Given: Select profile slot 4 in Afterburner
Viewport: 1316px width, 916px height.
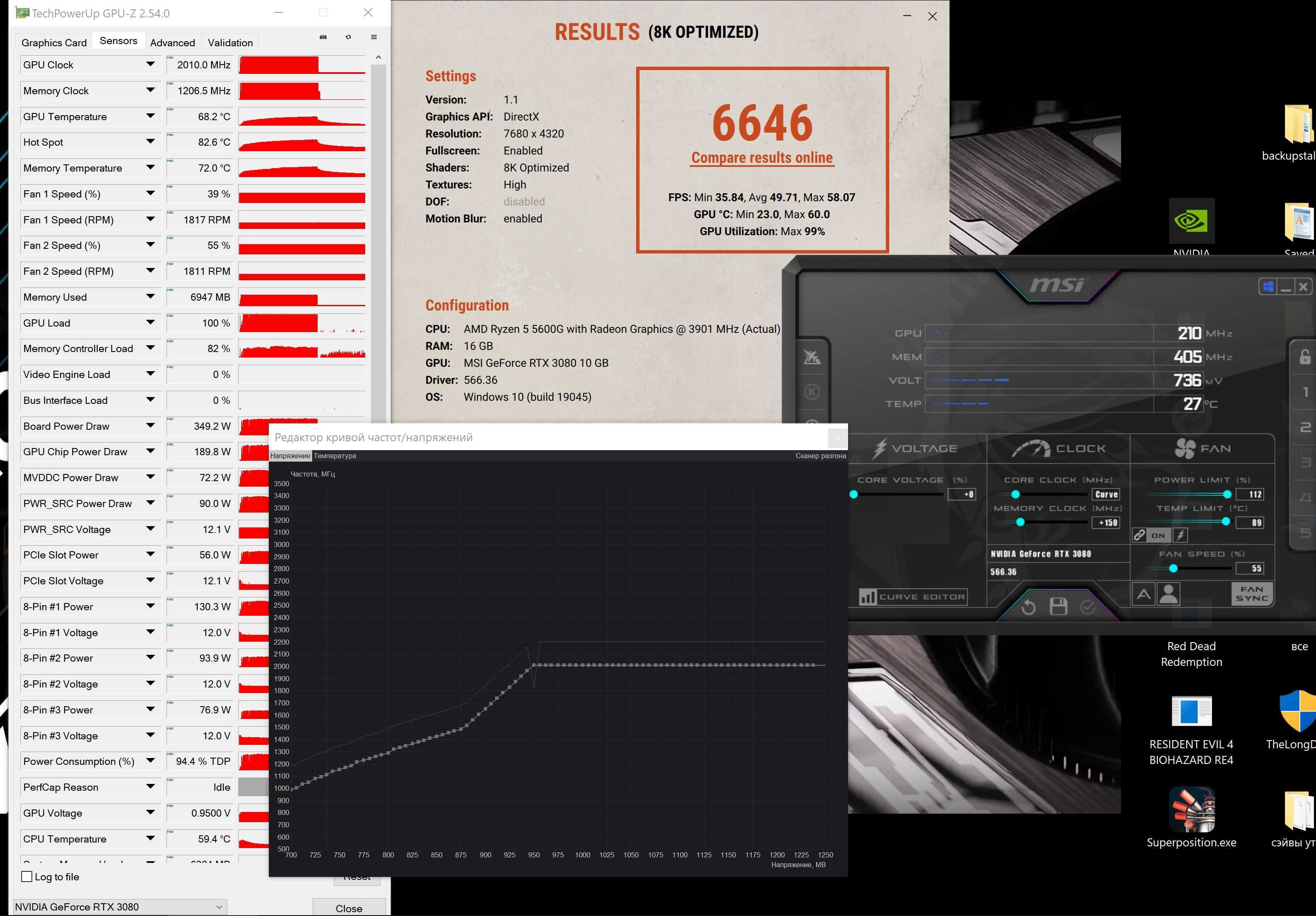Looking at the screenshot, I should [x=1305, y=498].
